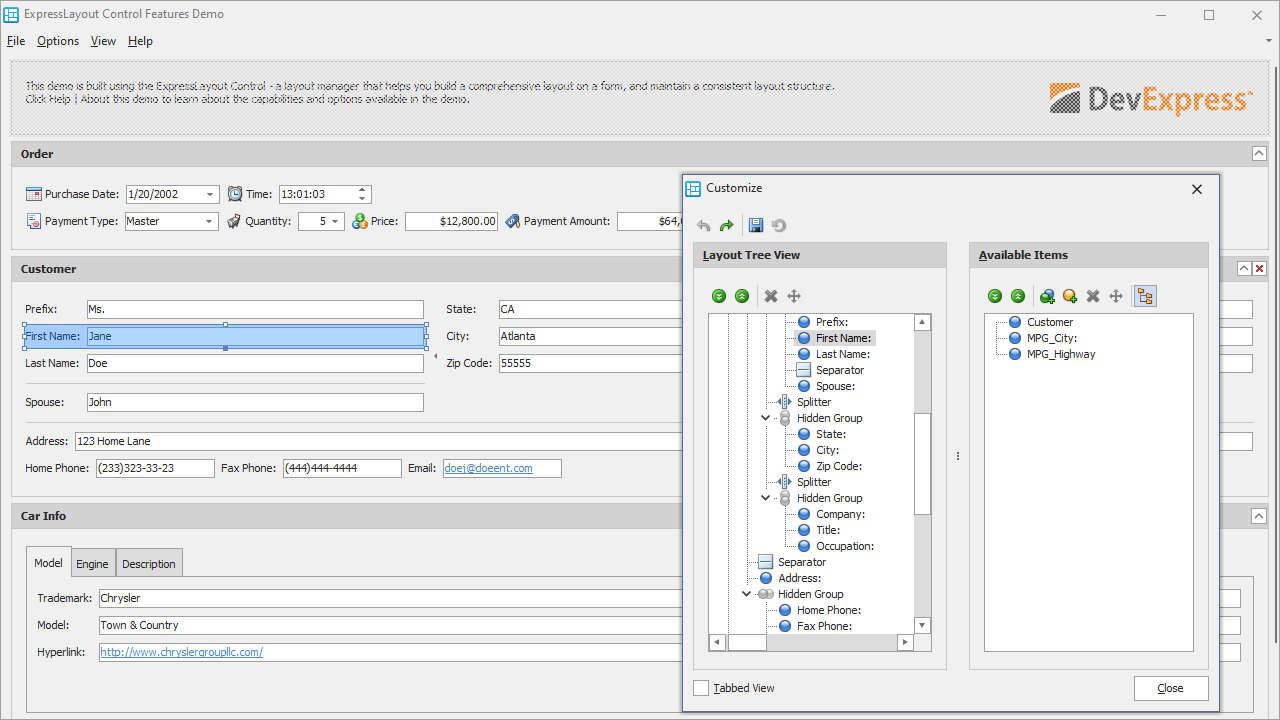Toggle tree view mode icon in Available Items
The width and height of the screenshot is (1280, 720).
tap(1145, 296)
